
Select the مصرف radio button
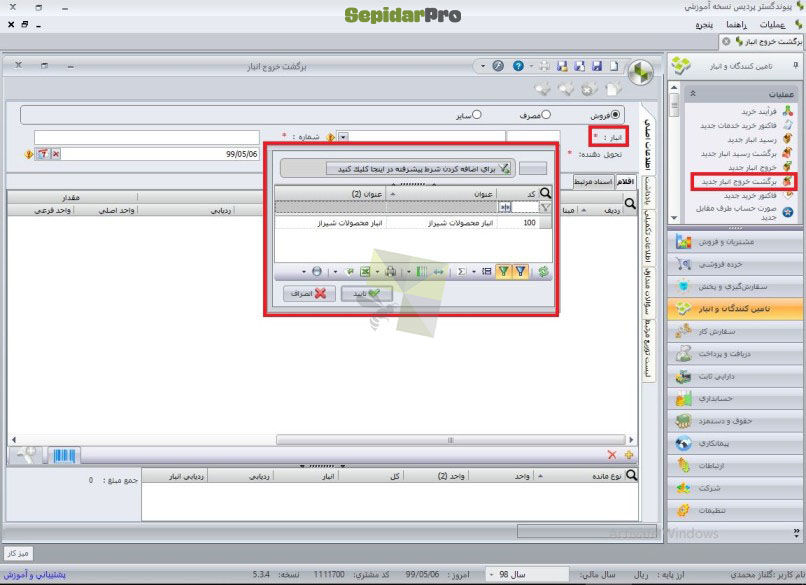[x=546, y=115]
